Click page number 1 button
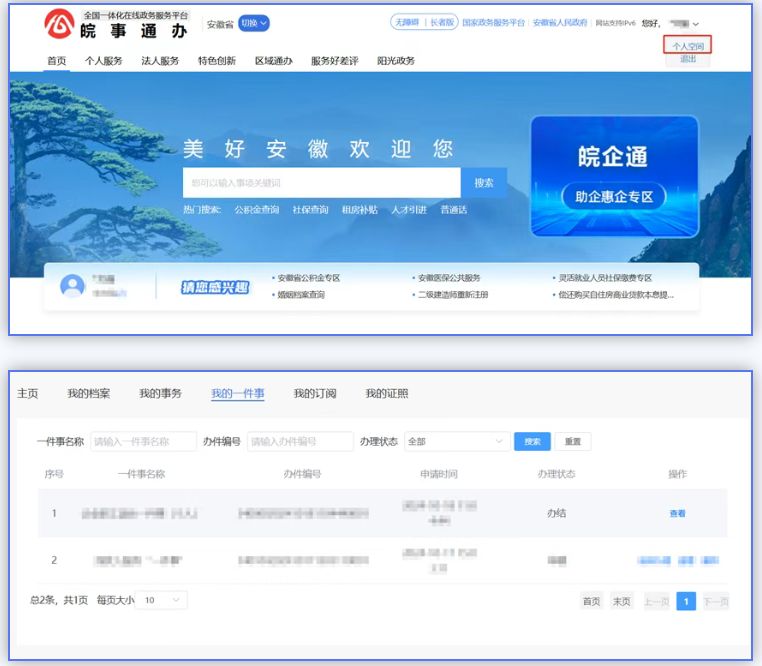Screen dimensions: 762x666 [686, 601]
